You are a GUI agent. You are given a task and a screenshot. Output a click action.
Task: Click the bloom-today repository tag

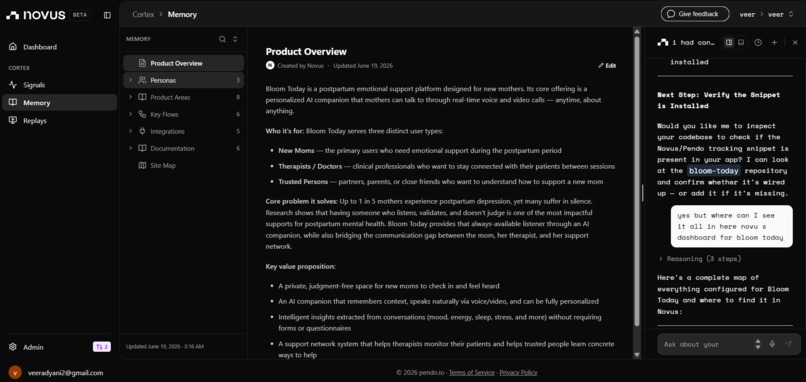[713, 171]
